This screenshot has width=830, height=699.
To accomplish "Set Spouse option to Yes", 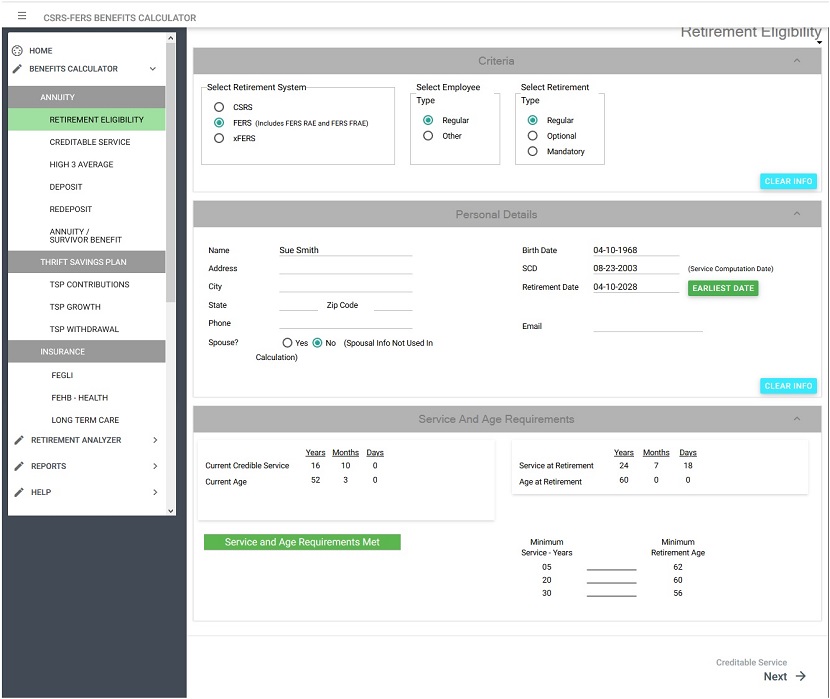I will pos(287,343).
